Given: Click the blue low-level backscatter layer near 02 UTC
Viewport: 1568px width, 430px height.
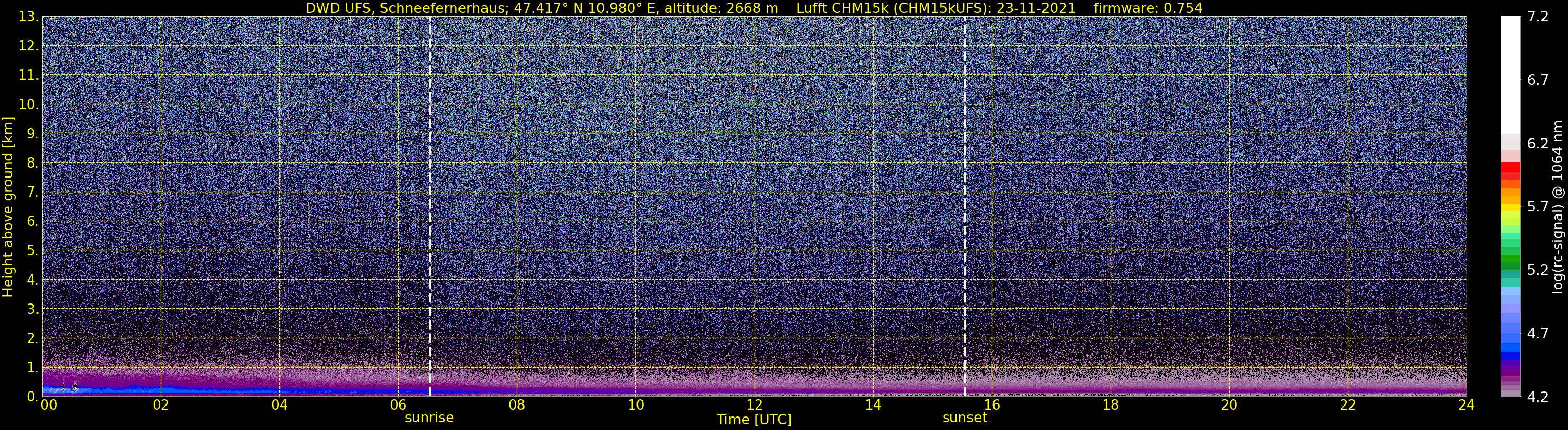Looking at the screenshot, I should [x=161, y=390].
